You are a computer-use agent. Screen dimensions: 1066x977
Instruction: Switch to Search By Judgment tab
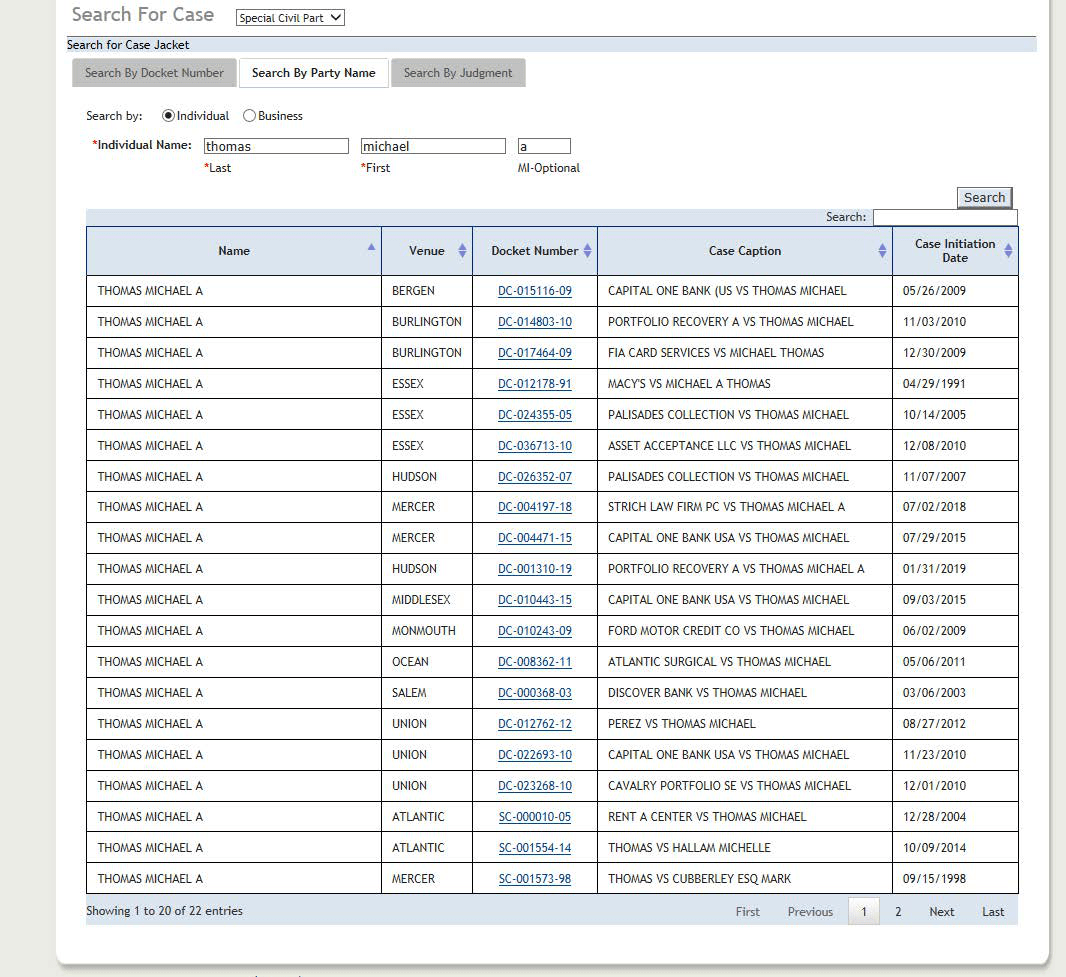(x=458, y=73)
